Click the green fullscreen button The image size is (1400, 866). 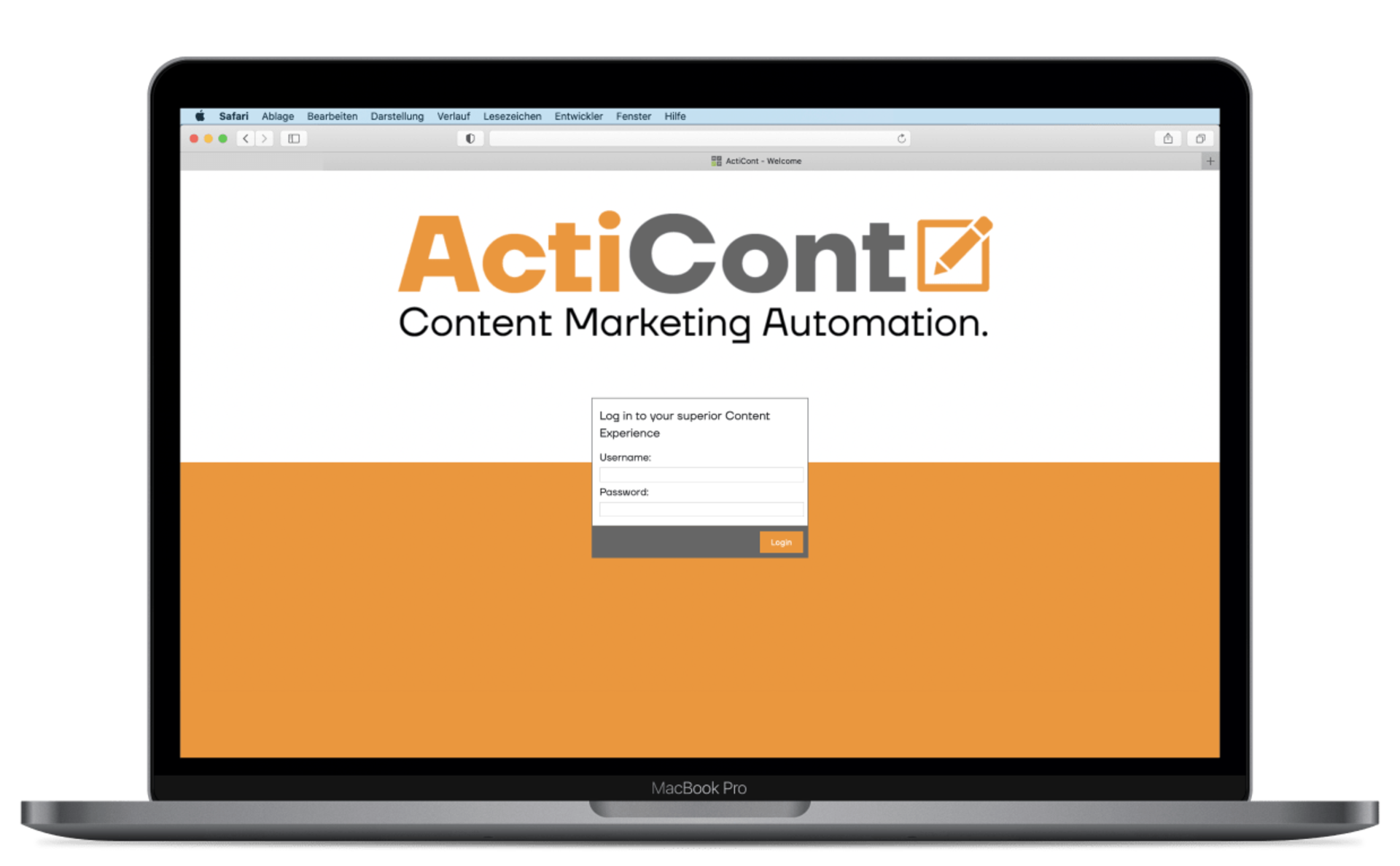coord(223,139)
